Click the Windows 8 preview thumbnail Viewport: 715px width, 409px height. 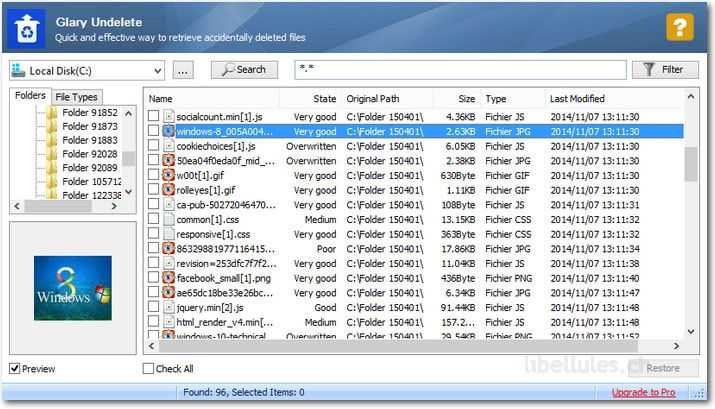tap(73, 288)
